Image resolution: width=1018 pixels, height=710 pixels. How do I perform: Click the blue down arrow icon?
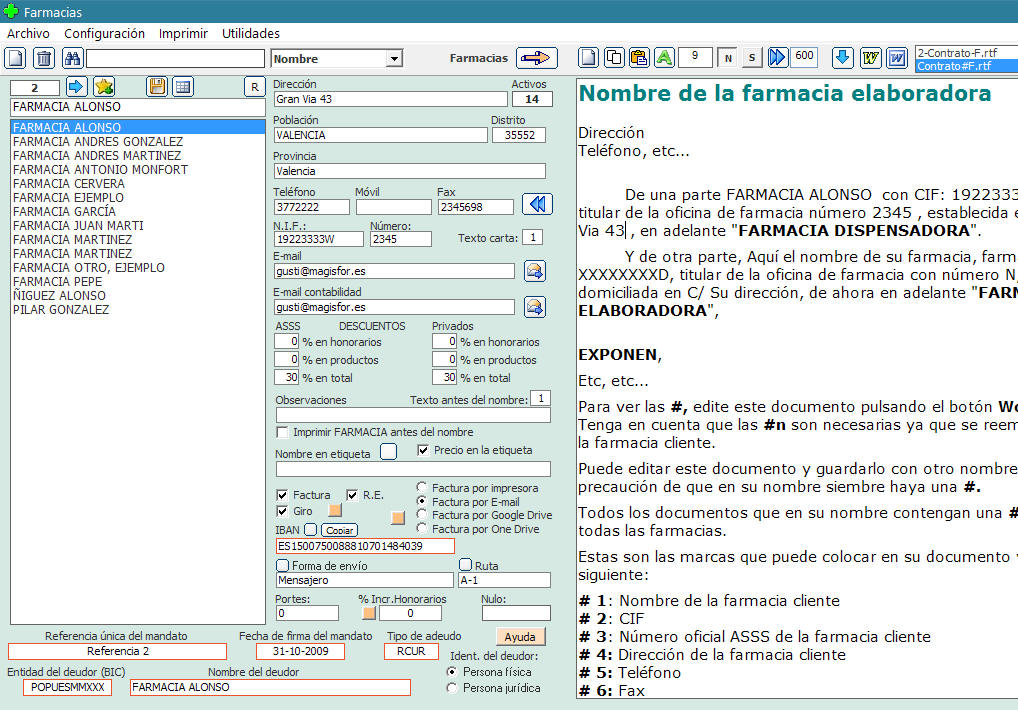tap(842, 58)
